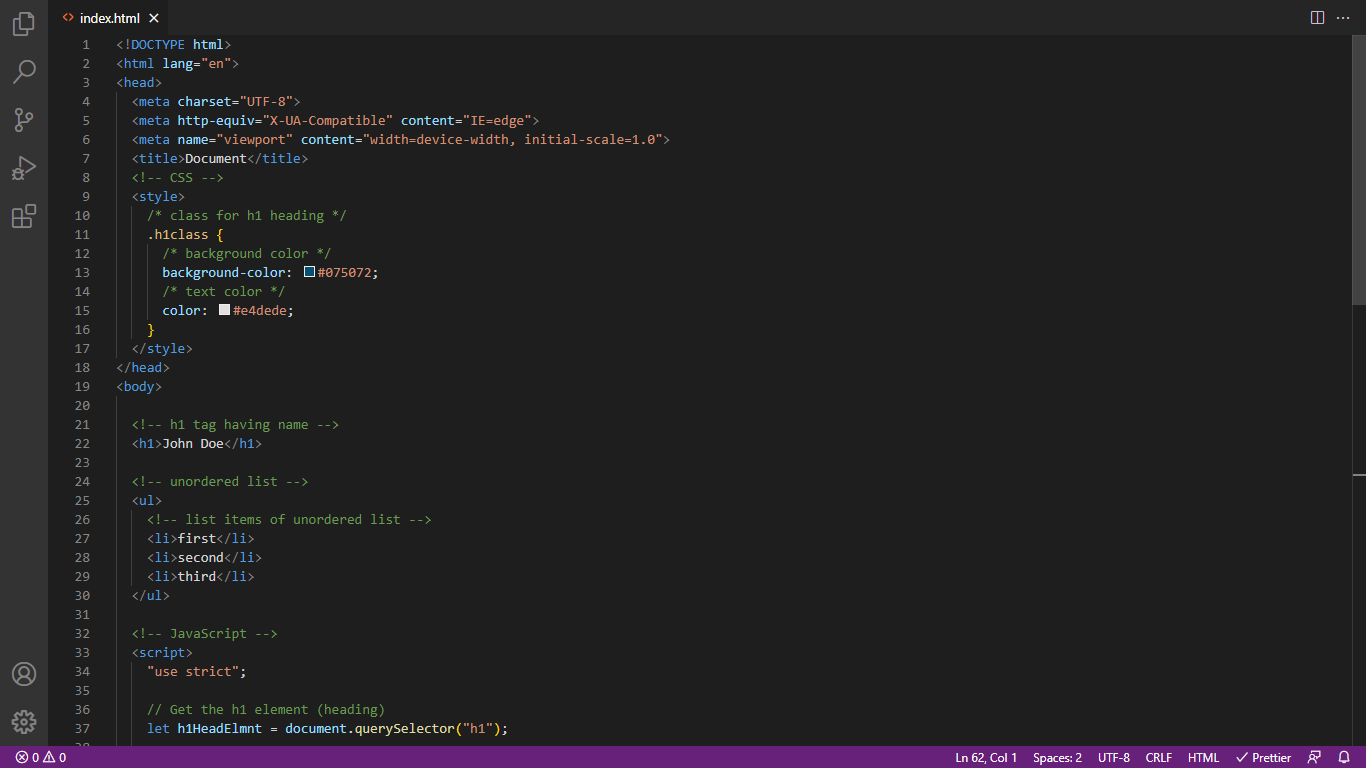The height and width of the screenshot is (768, 1366).
Task: Open the editor More Actions menu
Action: coord(1343,18)
